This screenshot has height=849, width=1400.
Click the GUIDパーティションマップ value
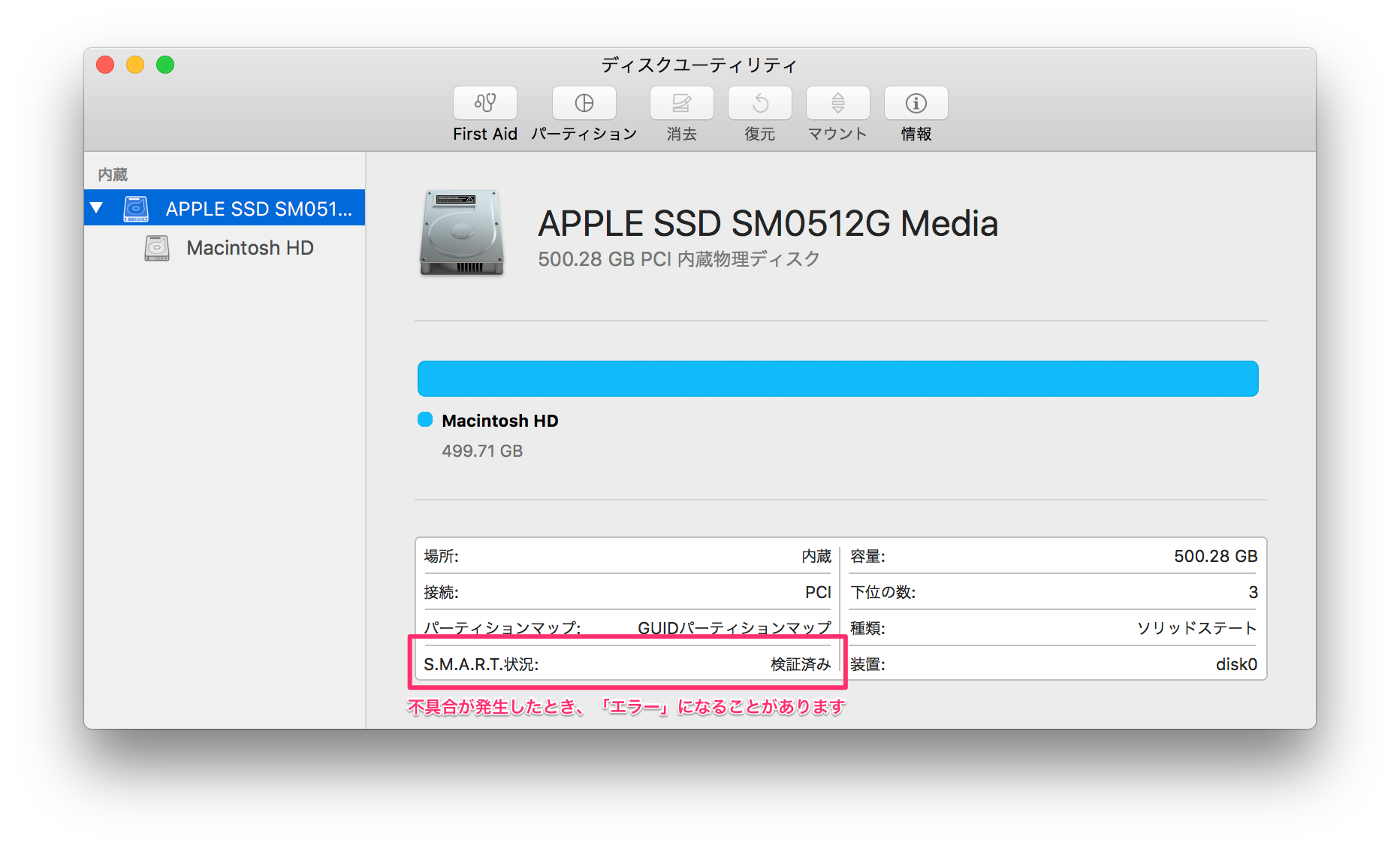point(734,628)
